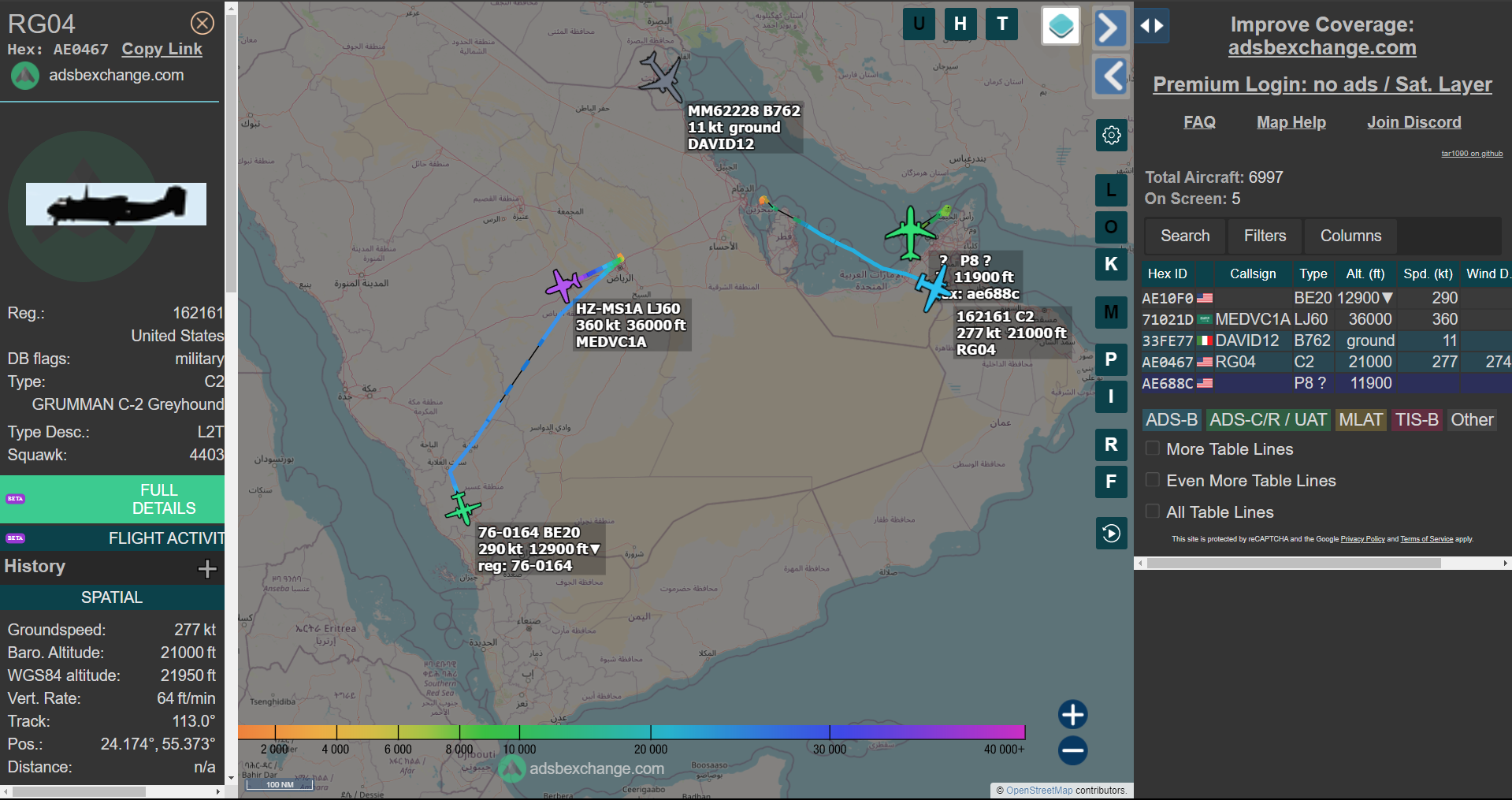Viewport: 1512px width, 800px height.
Task: Click the aircraft table horizontal scrollbar
Action: click(x=1294, y=563)
